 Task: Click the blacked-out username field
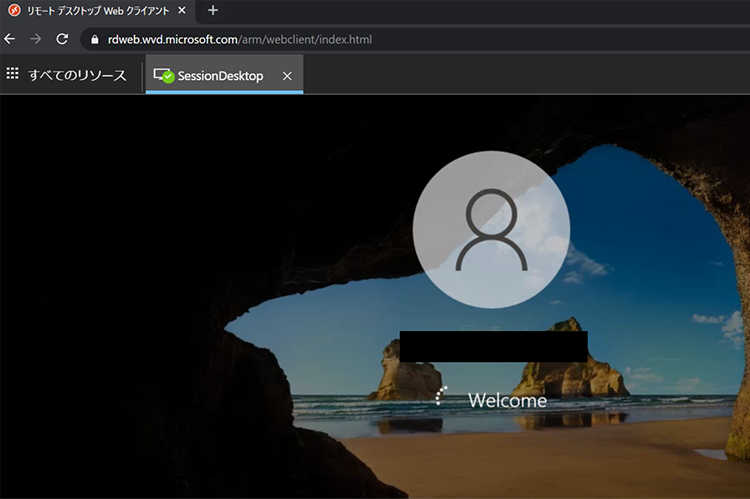(x=493, y=346)
